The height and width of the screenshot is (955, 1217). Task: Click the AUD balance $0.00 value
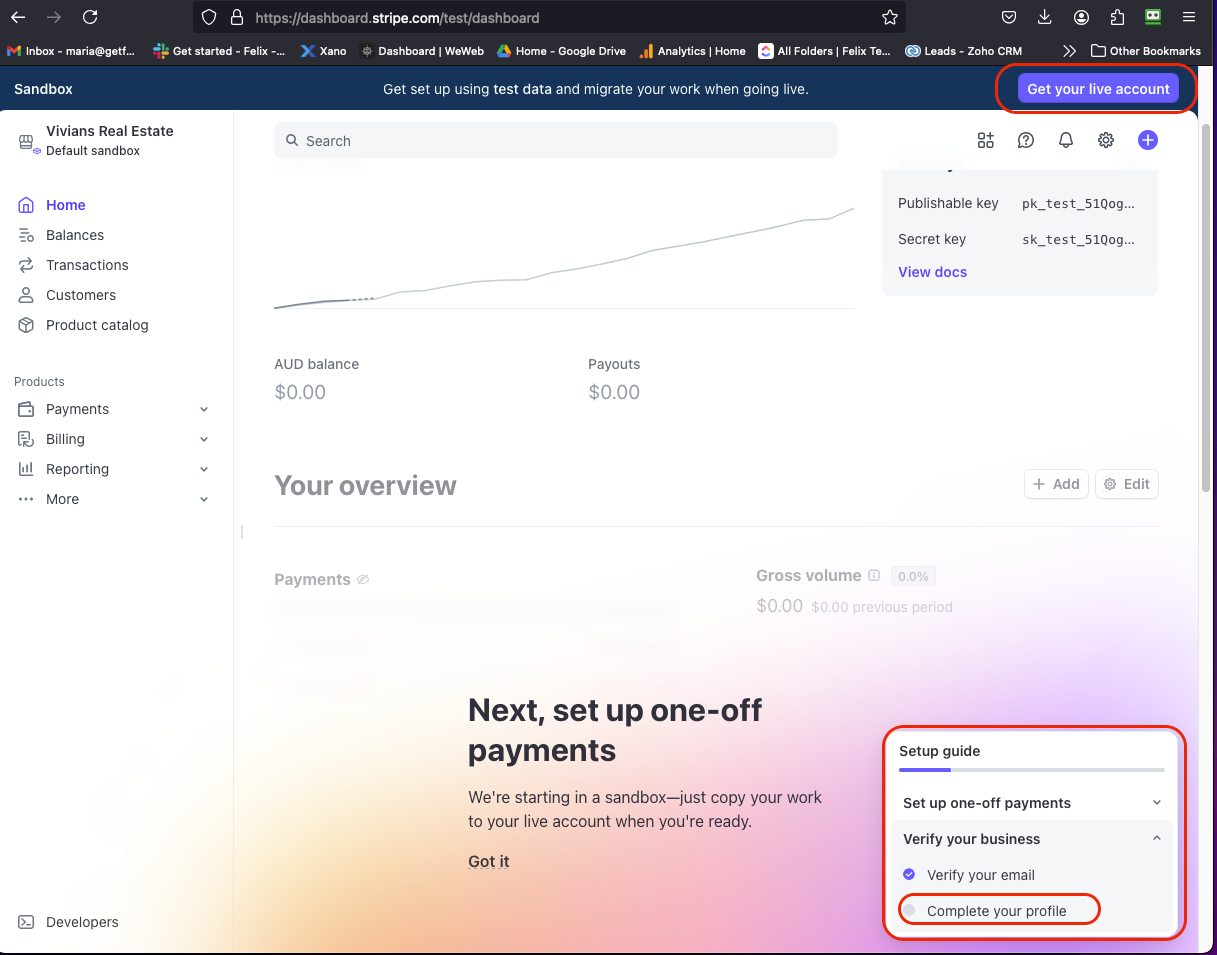pyautogui.click(x=300, y=392)
